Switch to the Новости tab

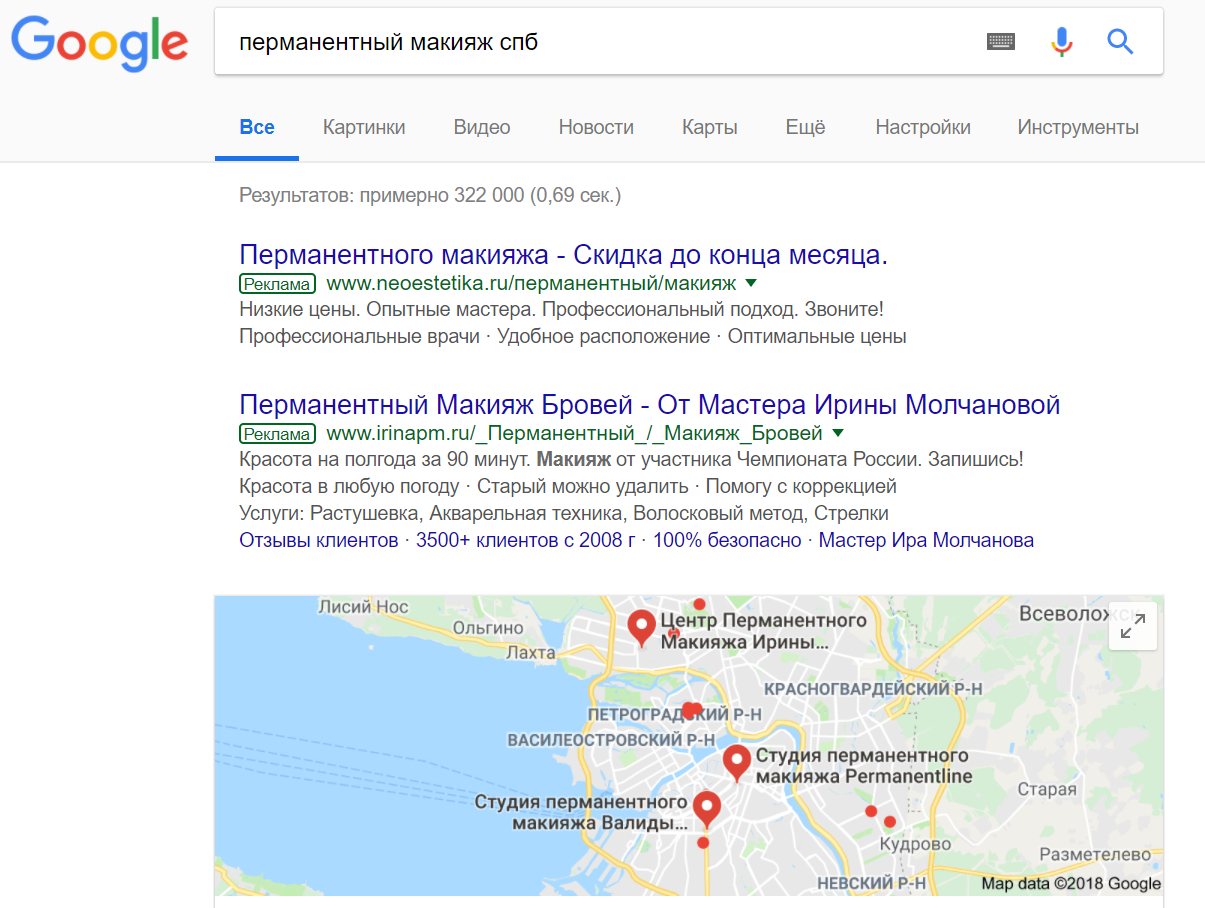[x=596, y=127]
